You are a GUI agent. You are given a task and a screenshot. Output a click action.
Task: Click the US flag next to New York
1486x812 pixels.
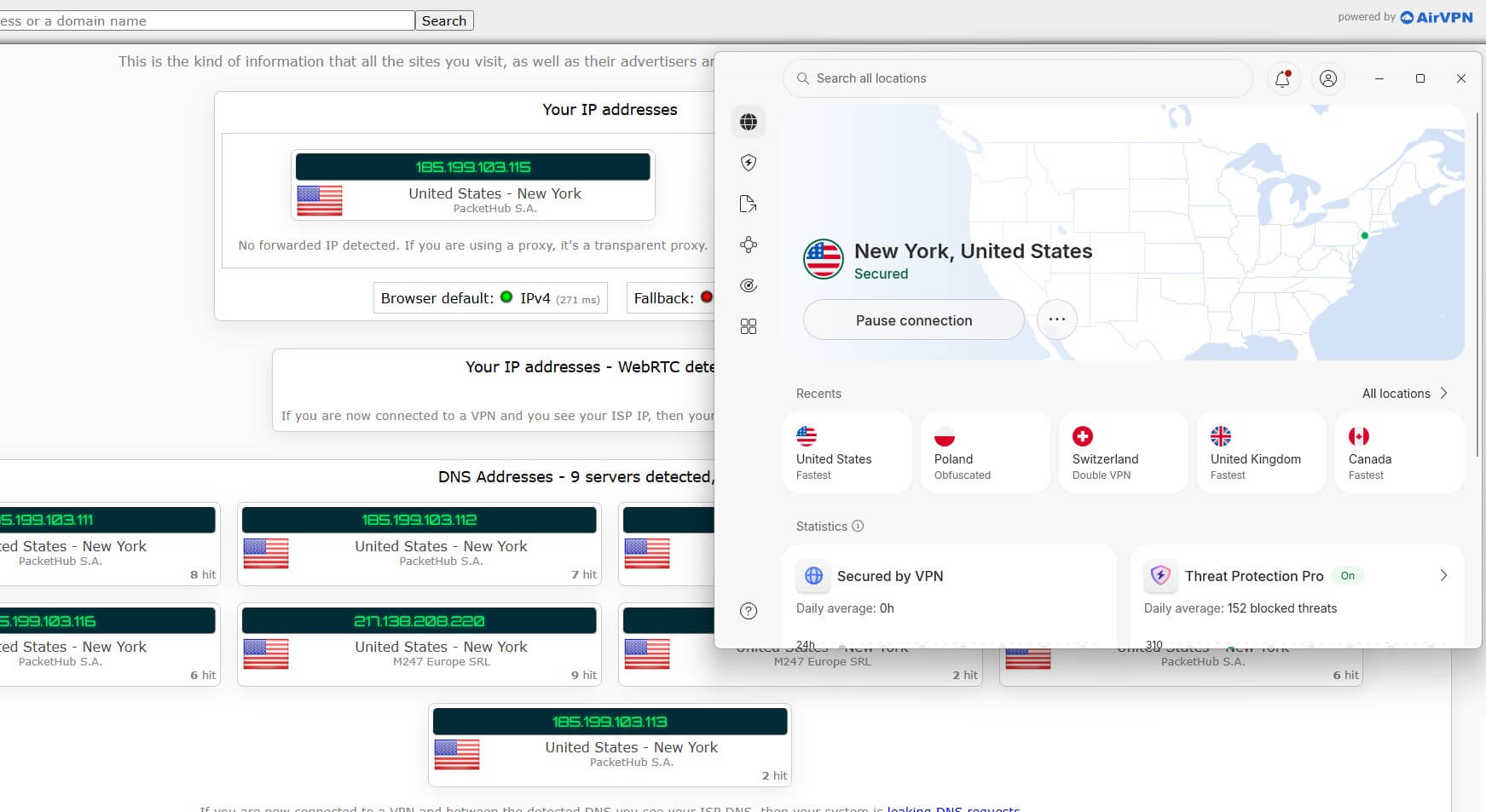coord(824,259)
